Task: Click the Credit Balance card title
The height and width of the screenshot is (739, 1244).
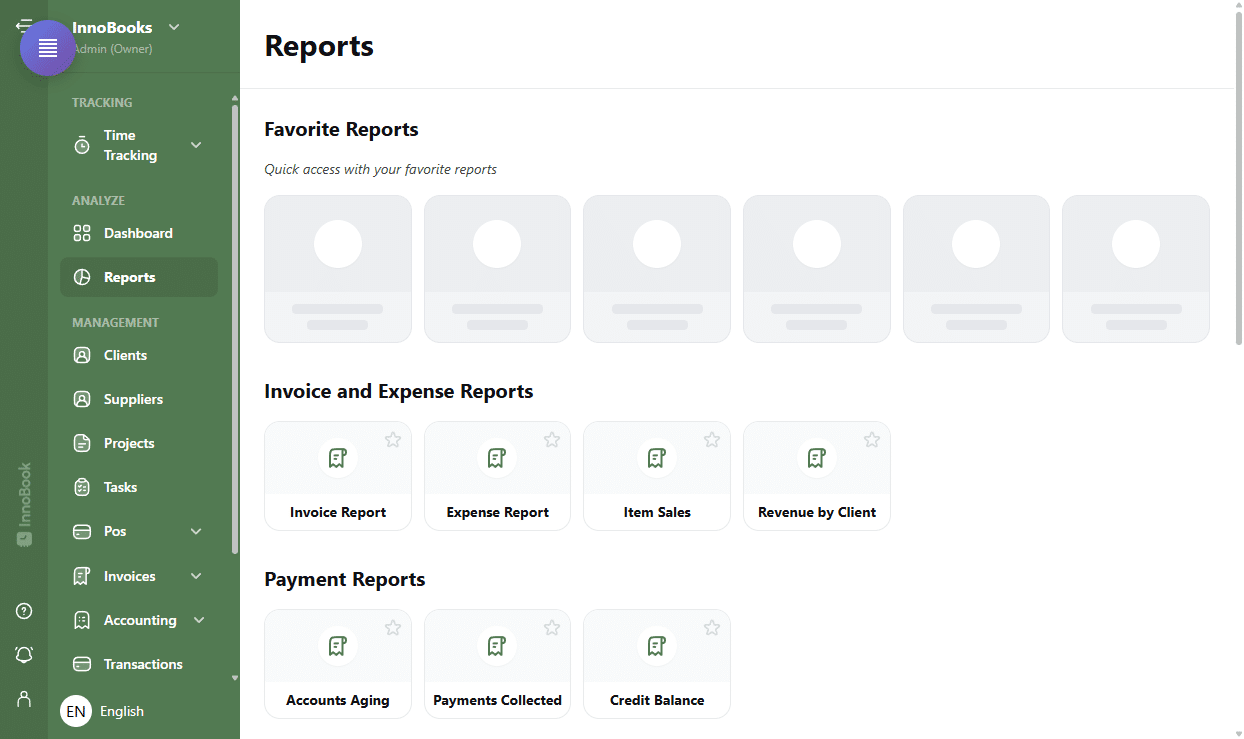Action: pyautogui.click(x=657, y=700)
